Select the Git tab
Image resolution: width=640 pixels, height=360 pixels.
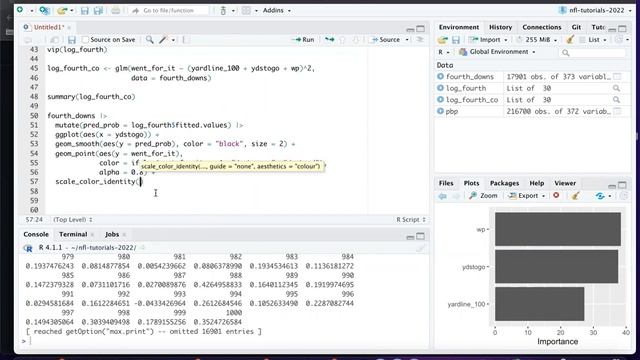click(576, 27)
